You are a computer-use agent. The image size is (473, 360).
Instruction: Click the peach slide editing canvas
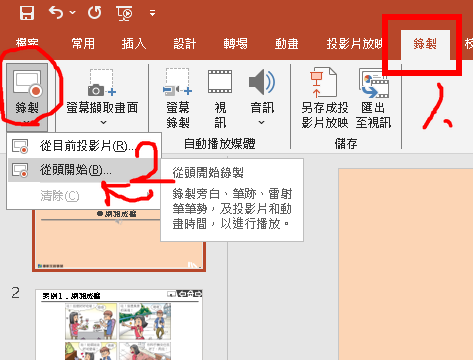pos(406,264)
